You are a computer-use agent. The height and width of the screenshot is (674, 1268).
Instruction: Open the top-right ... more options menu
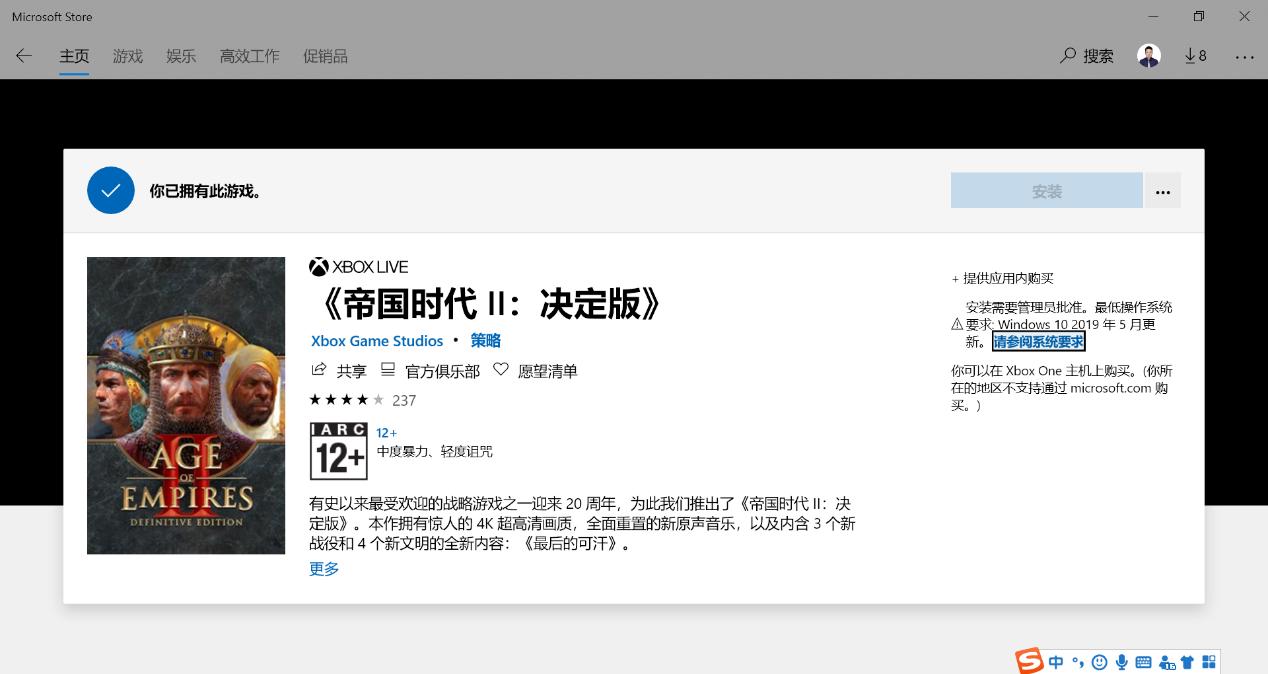(1245, 56)
